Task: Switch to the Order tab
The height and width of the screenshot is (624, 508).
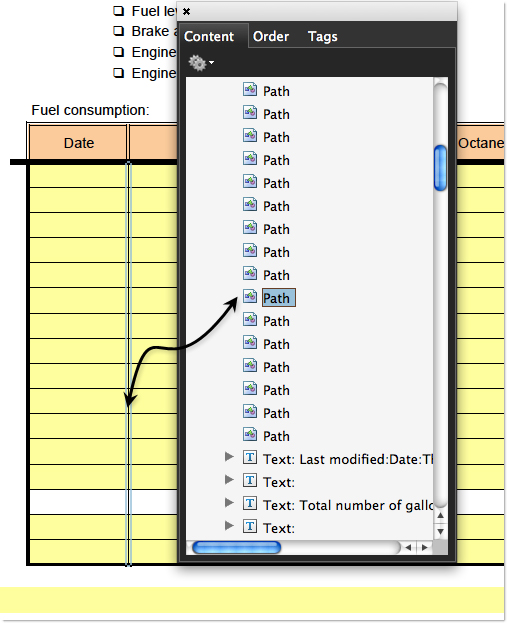Action: pyautogui.click(x=271, y=37)
